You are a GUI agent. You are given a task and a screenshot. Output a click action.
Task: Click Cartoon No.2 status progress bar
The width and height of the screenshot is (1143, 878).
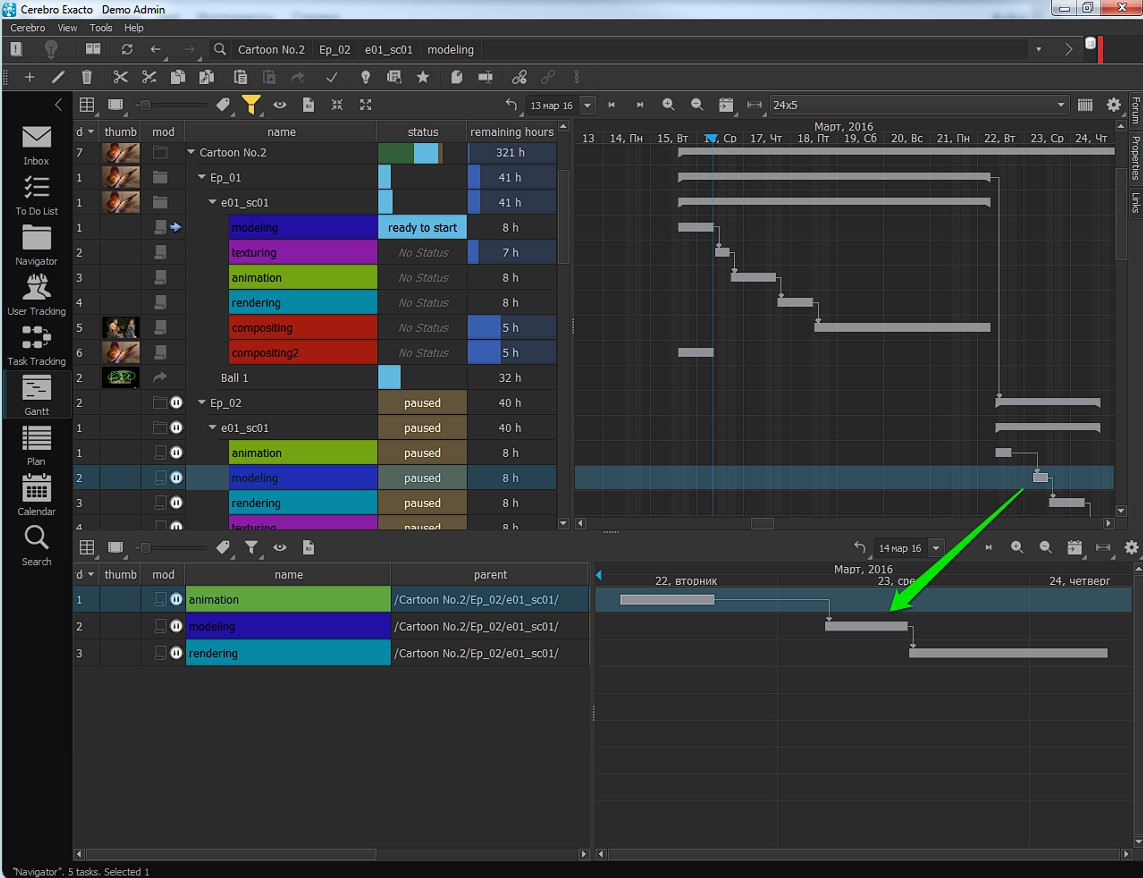tap(422, 152)
